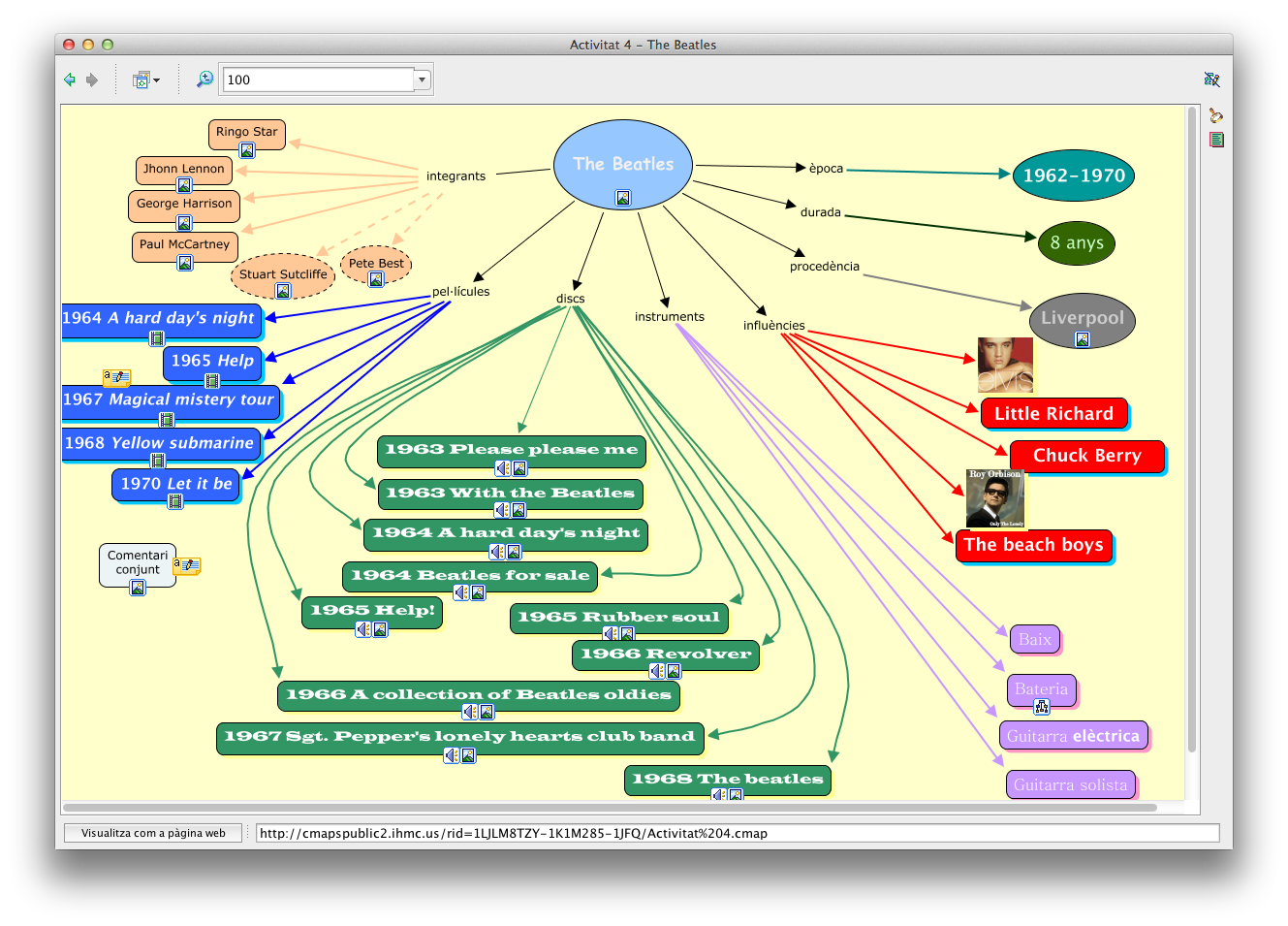Click the crossed-out map editing icon
Screen dimensions: 1288x926
[1211, 80]
